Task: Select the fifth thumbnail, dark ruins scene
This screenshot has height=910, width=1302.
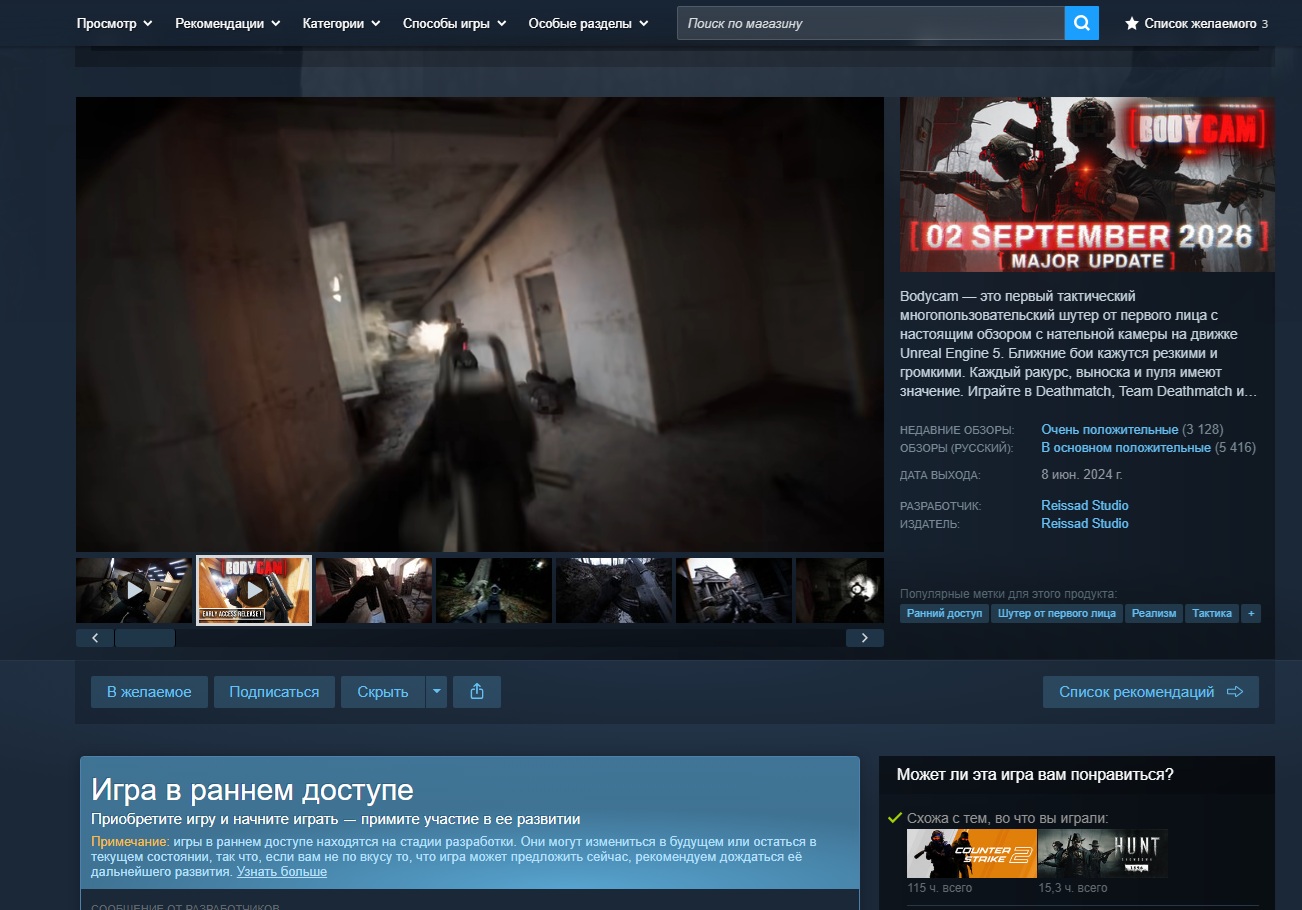Action: click(x=614, y=590)
